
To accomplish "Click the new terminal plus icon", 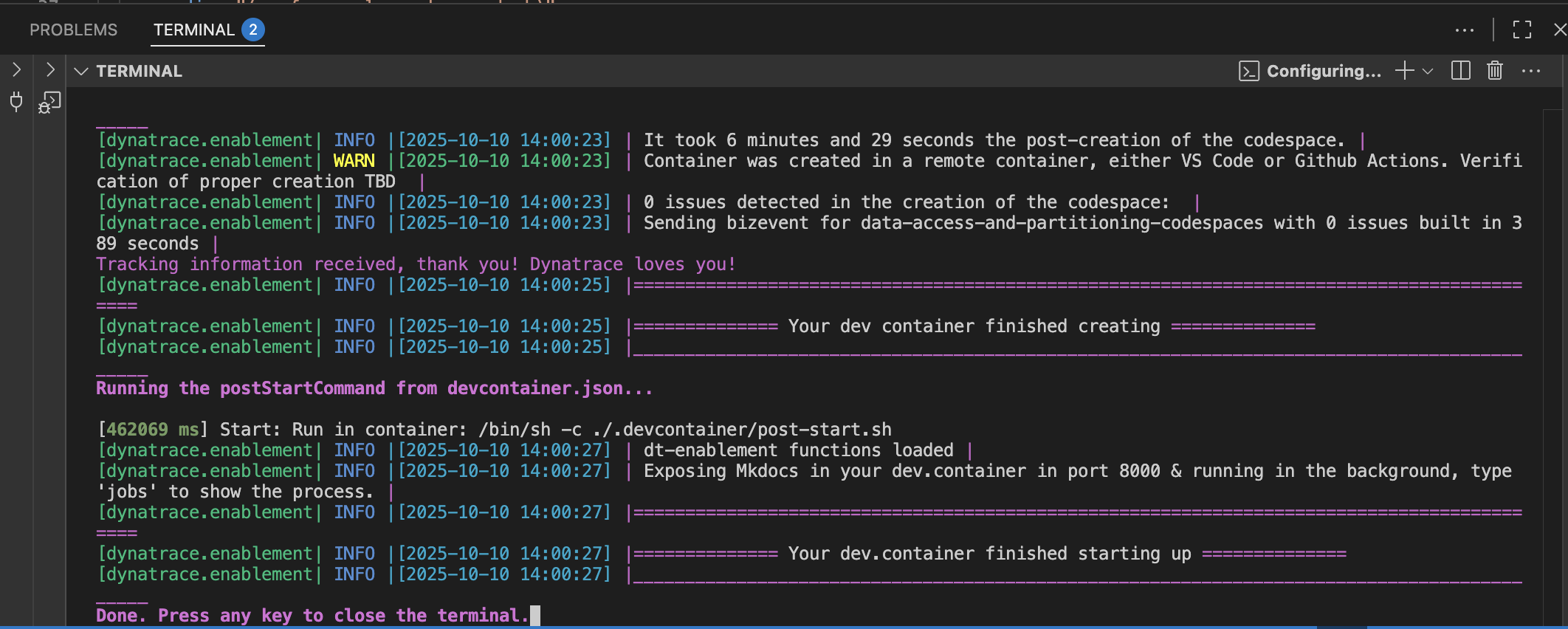I will coord(1404,71).
